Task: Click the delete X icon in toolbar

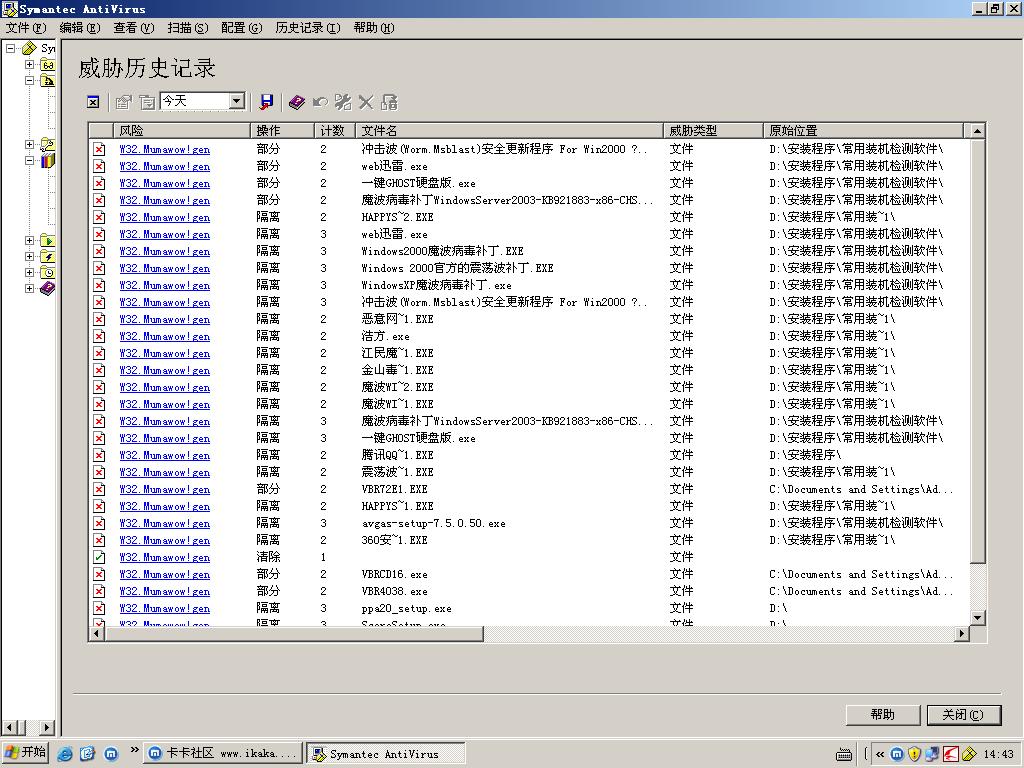Action: pyautogui.click(x=366, y=102)
